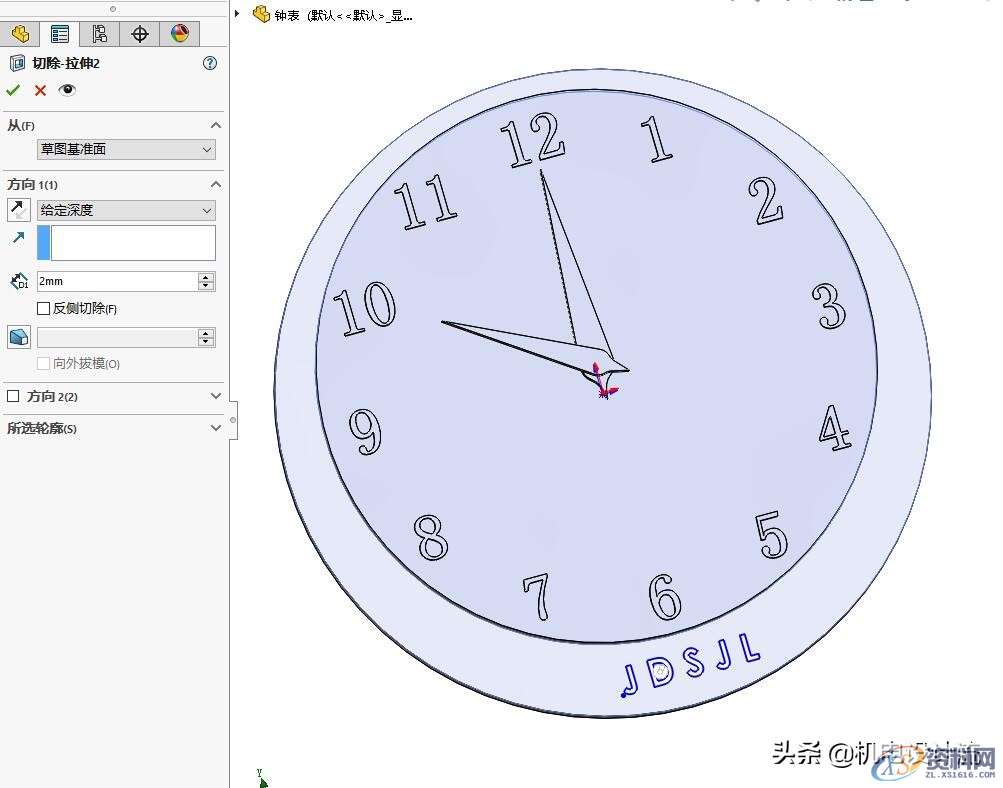Expand the 所选轮廓 section
Image resolution: width=1003 pixels, height=788 pixels.
(215, 428)
